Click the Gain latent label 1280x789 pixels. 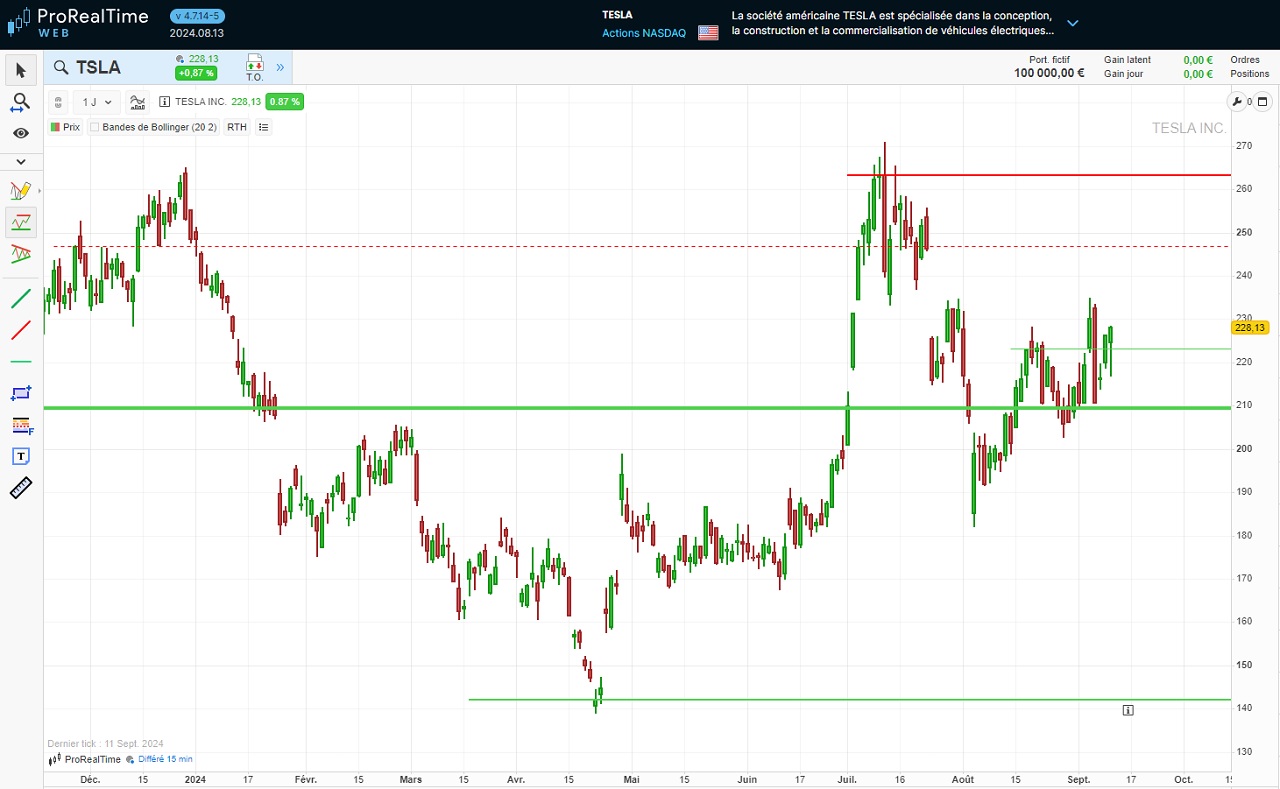pyautogui.click(x=1127, y=60)
